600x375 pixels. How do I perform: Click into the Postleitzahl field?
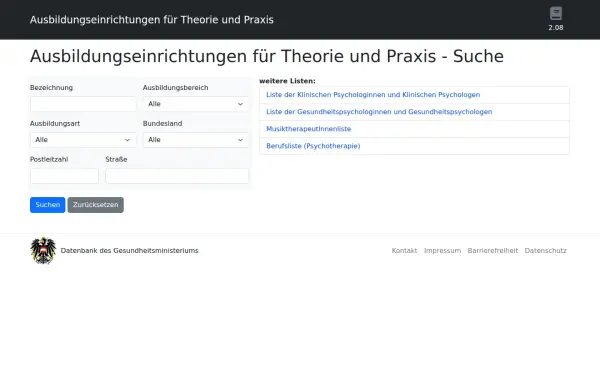64,176
